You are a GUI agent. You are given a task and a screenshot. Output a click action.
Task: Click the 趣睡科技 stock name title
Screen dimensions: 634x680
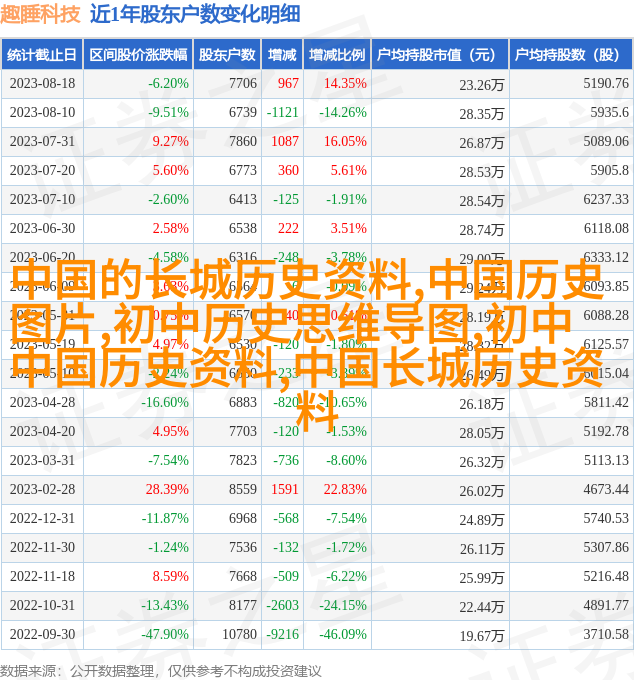coord(41,14)
